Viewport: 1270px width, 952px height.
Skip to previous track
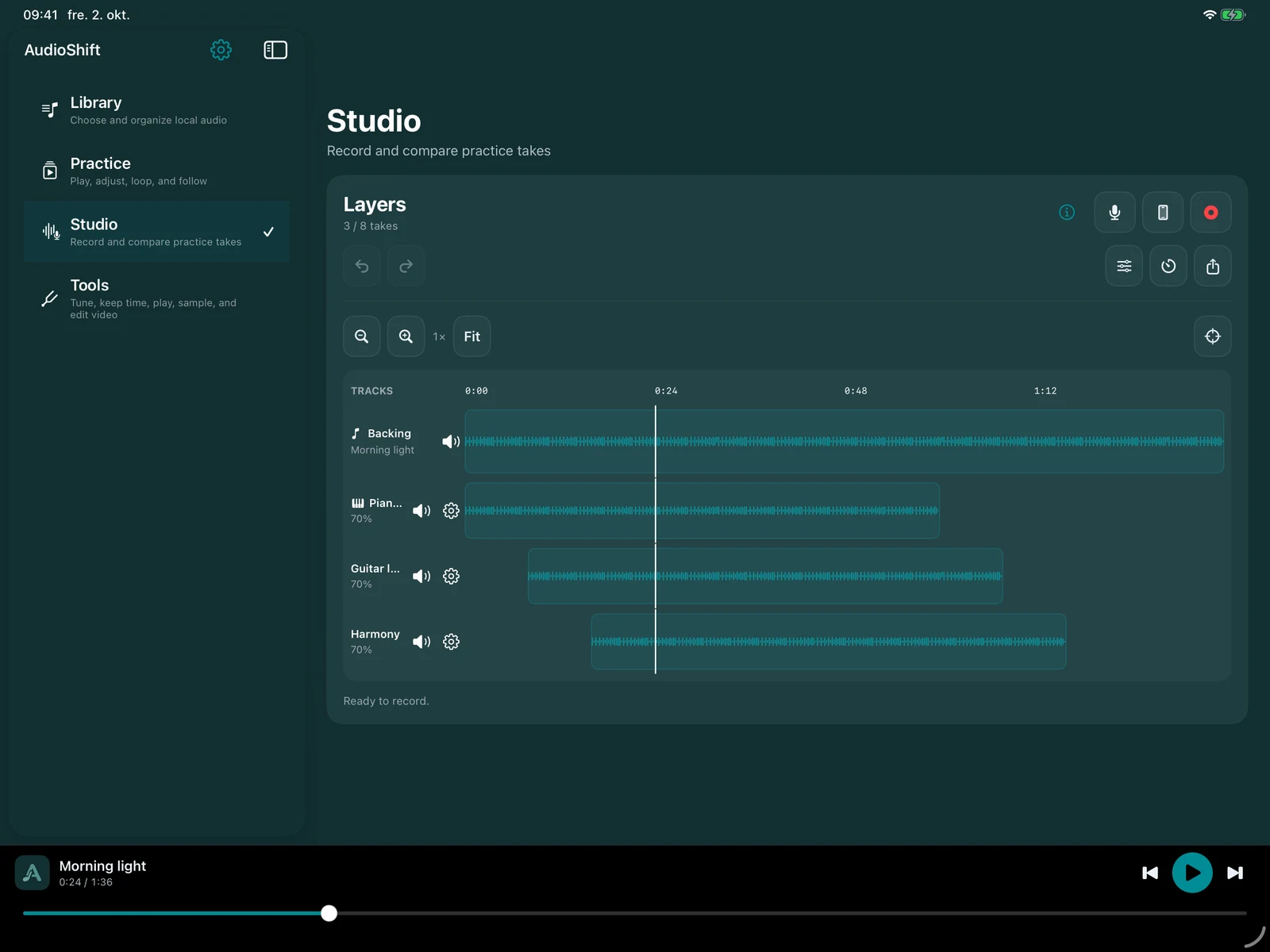[x=1150, y=873]
